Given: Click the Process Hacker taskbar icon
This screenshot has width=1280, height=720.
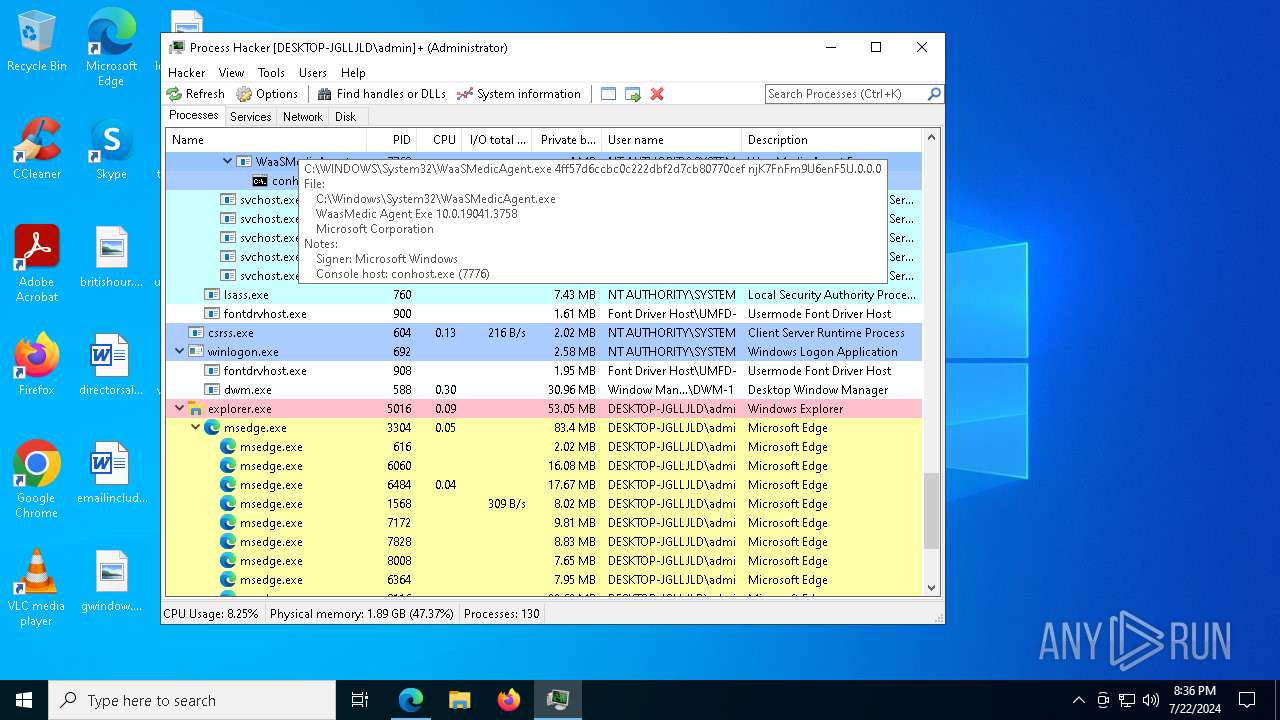Looking at the screenshot, I should click(x=558, y=700).
